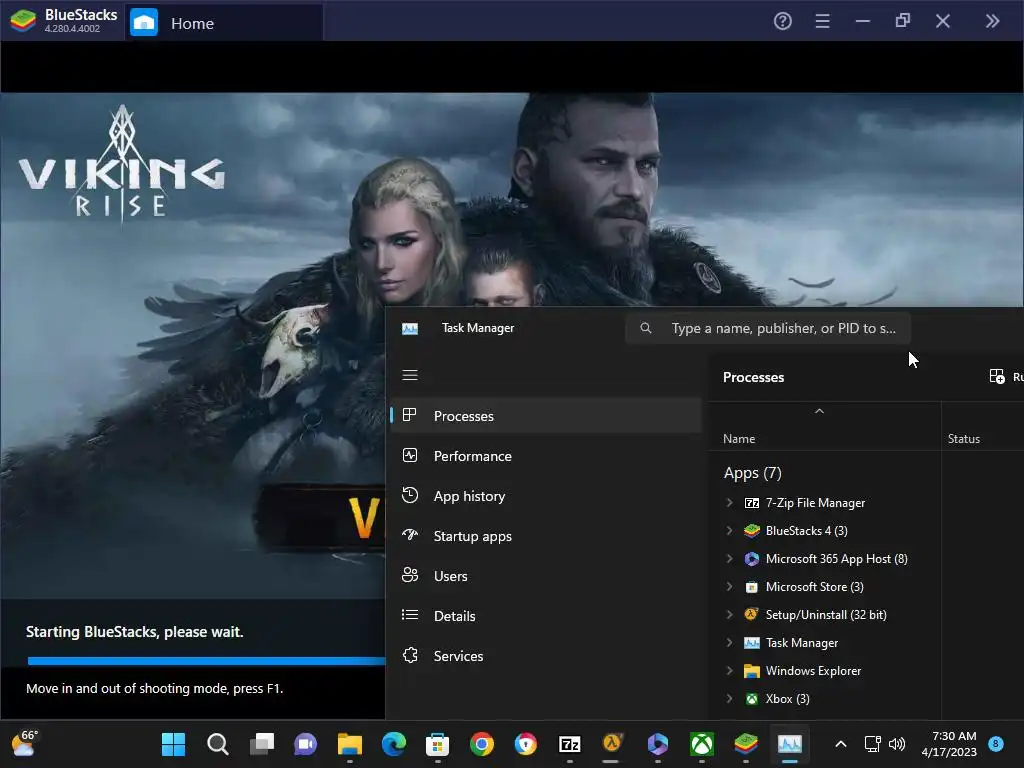
Task: Select the Xbox process icon
Action: tap(752, 699)
